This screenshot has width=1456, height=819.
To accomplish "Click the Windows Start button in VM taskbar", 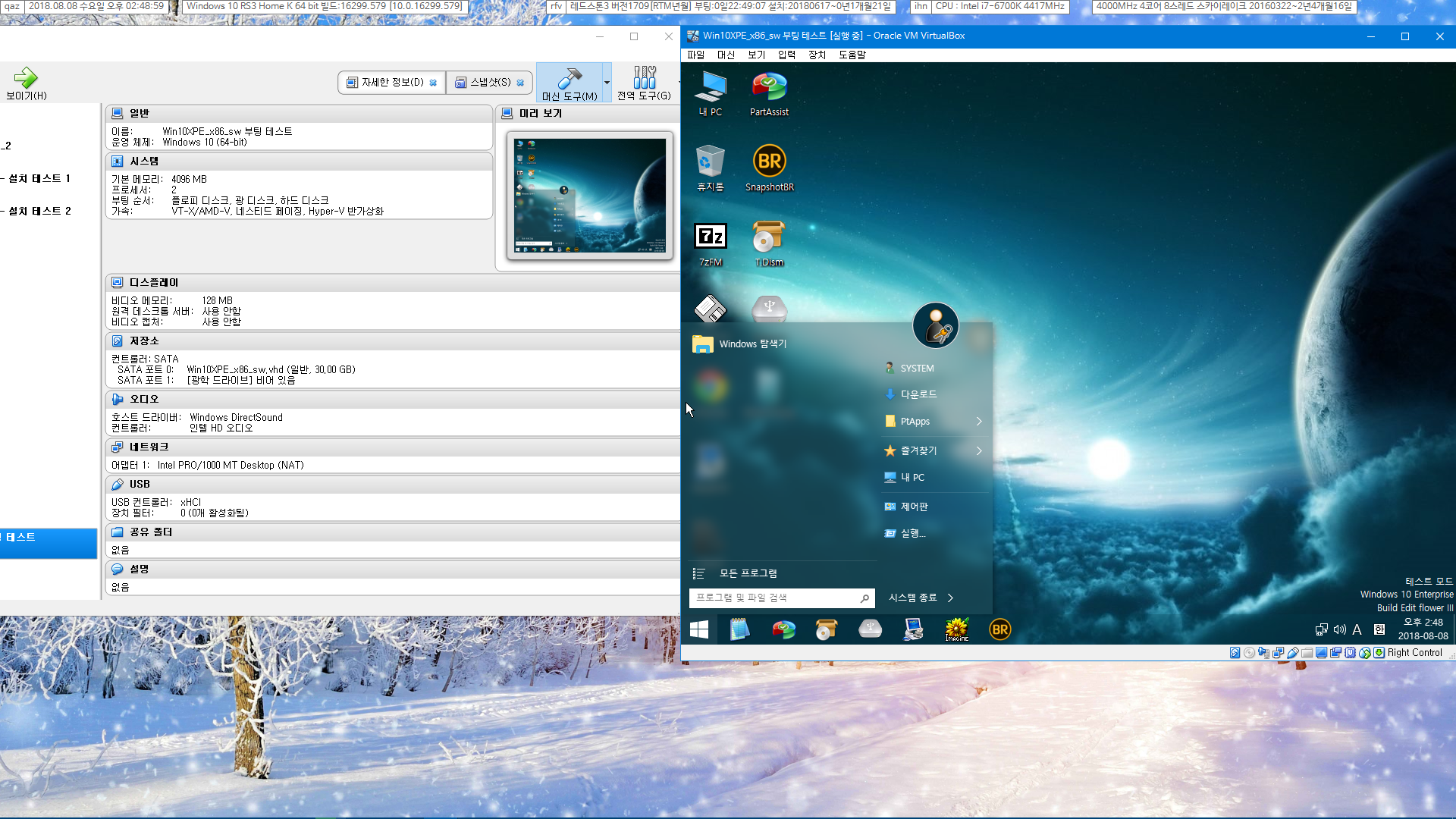I will 699,629.
